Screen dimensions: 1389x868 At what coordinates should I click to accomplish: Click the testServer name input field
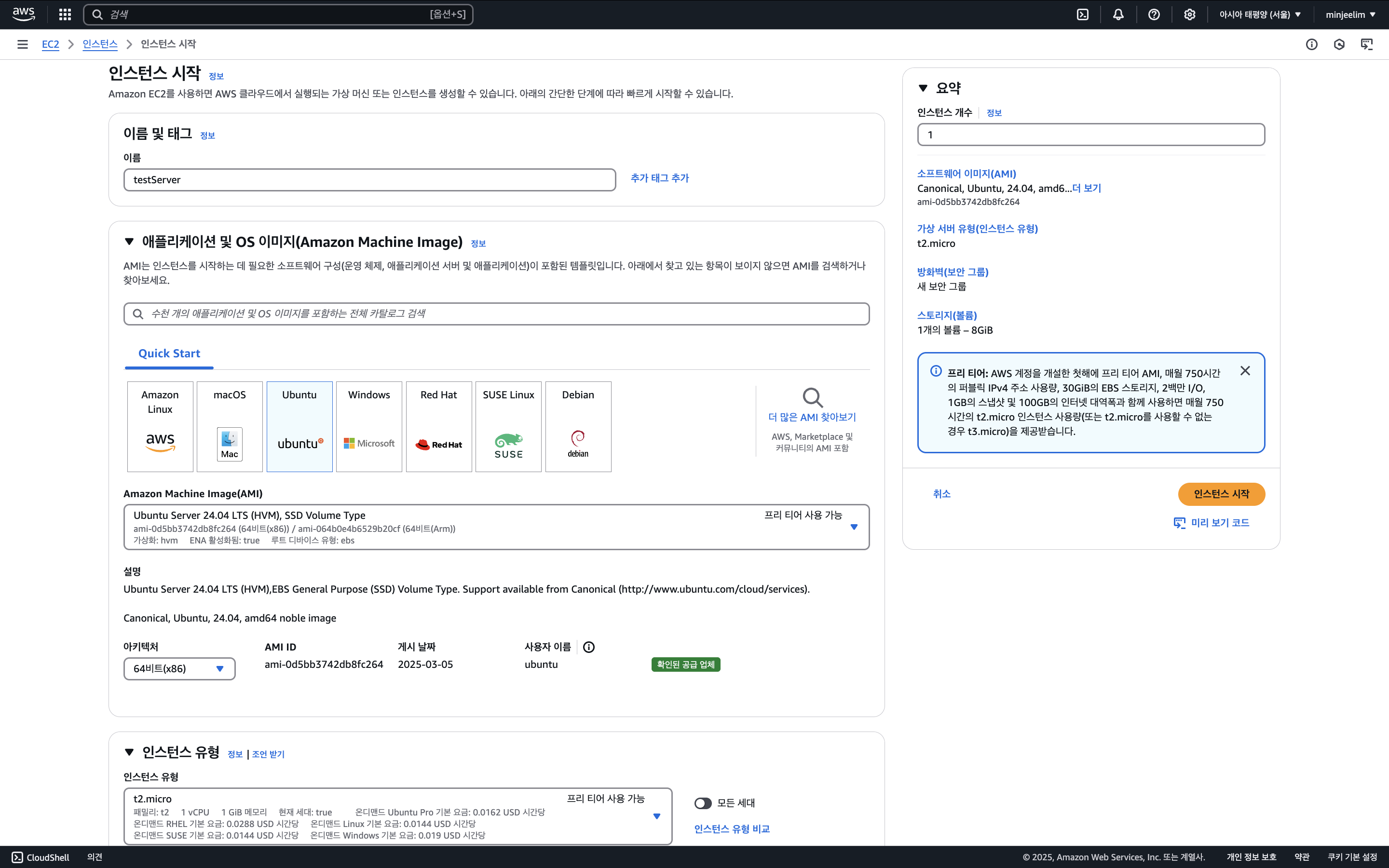point(369,180)
